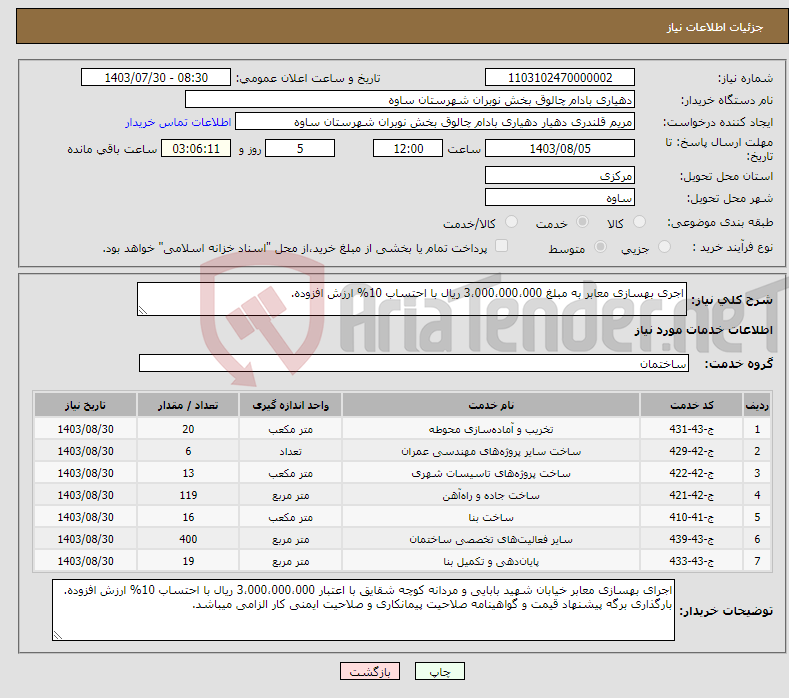Click the توضیحات خریدار text area resize handle
789x698 pixels.
coord(58,635)
